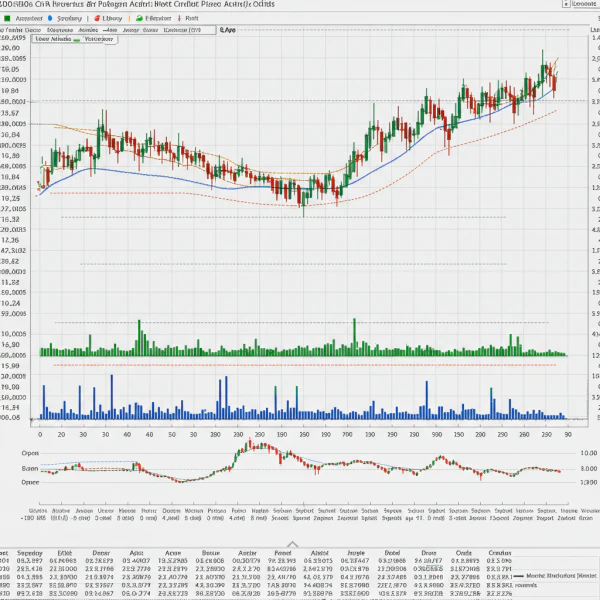This screenshot has height=600, width=600.
Task: Click the 'Decer' column header in data table
Action: 101,553
